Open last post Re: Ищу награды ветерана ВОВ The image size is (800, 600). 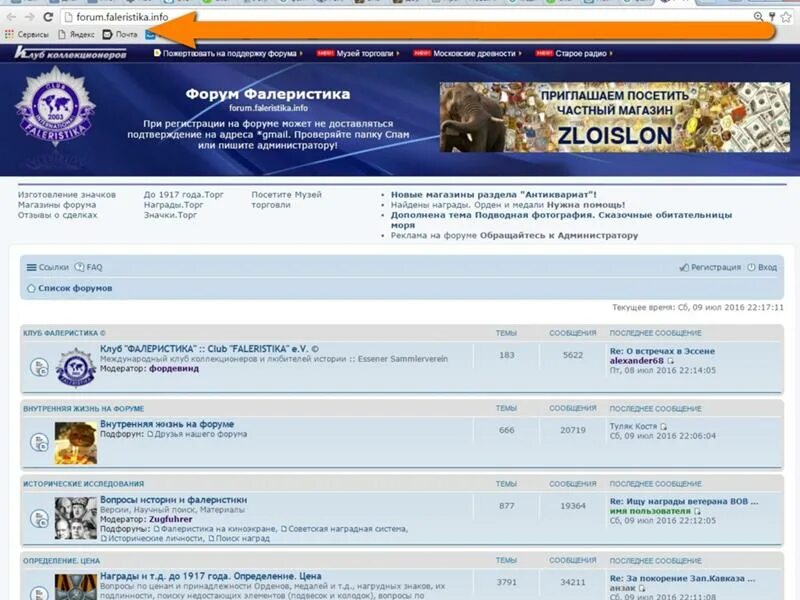[x=684, y=502]
